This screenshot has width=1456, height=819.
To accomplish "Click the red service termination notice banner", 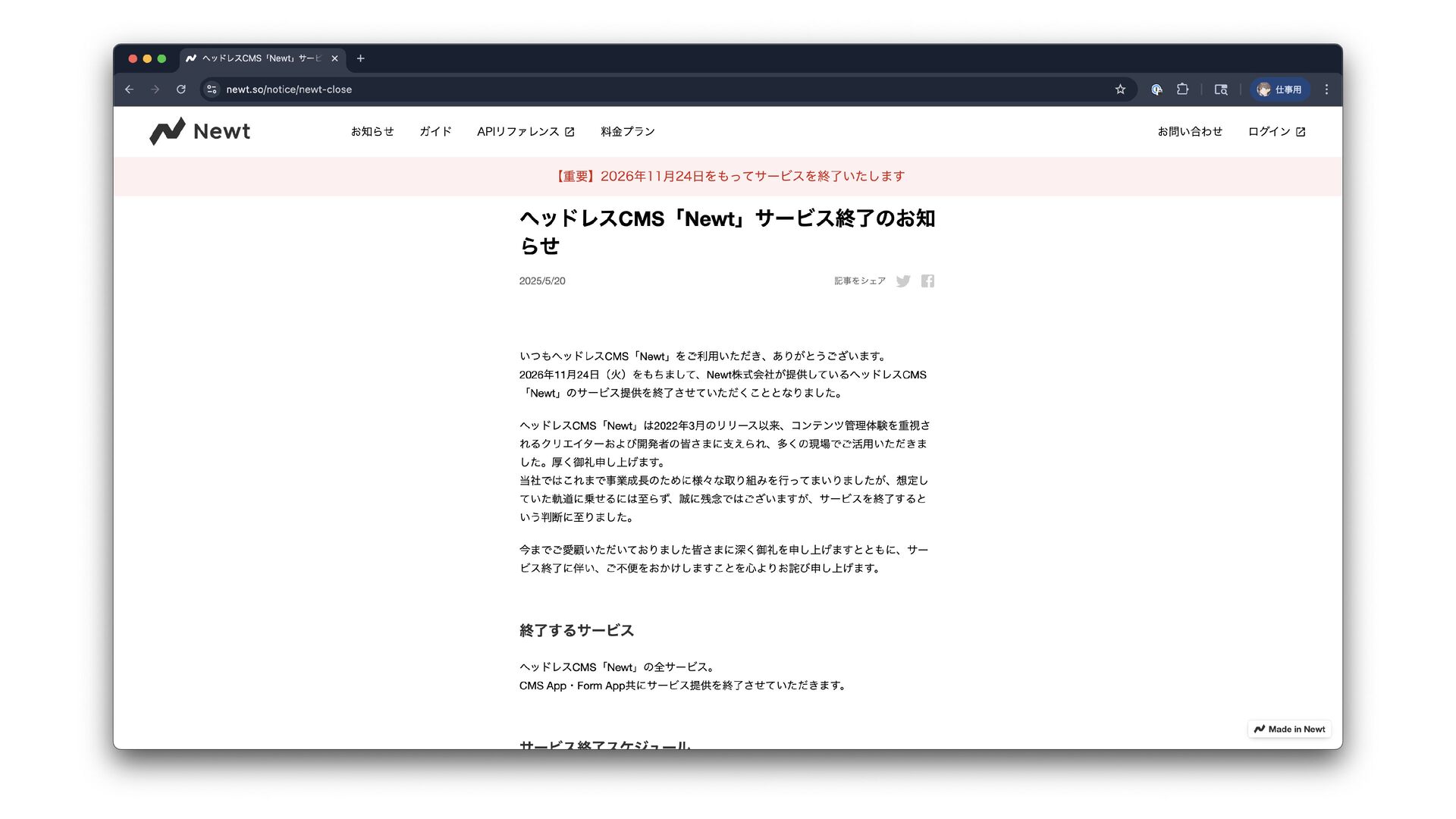I will click(x=728, y=176).
